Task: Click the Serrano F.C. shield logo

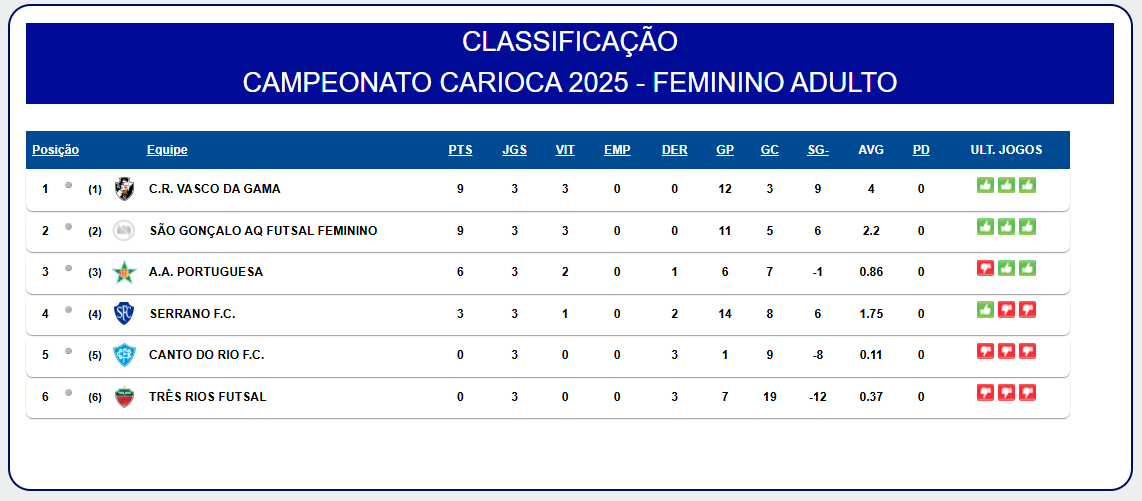Action: point(124,314)
